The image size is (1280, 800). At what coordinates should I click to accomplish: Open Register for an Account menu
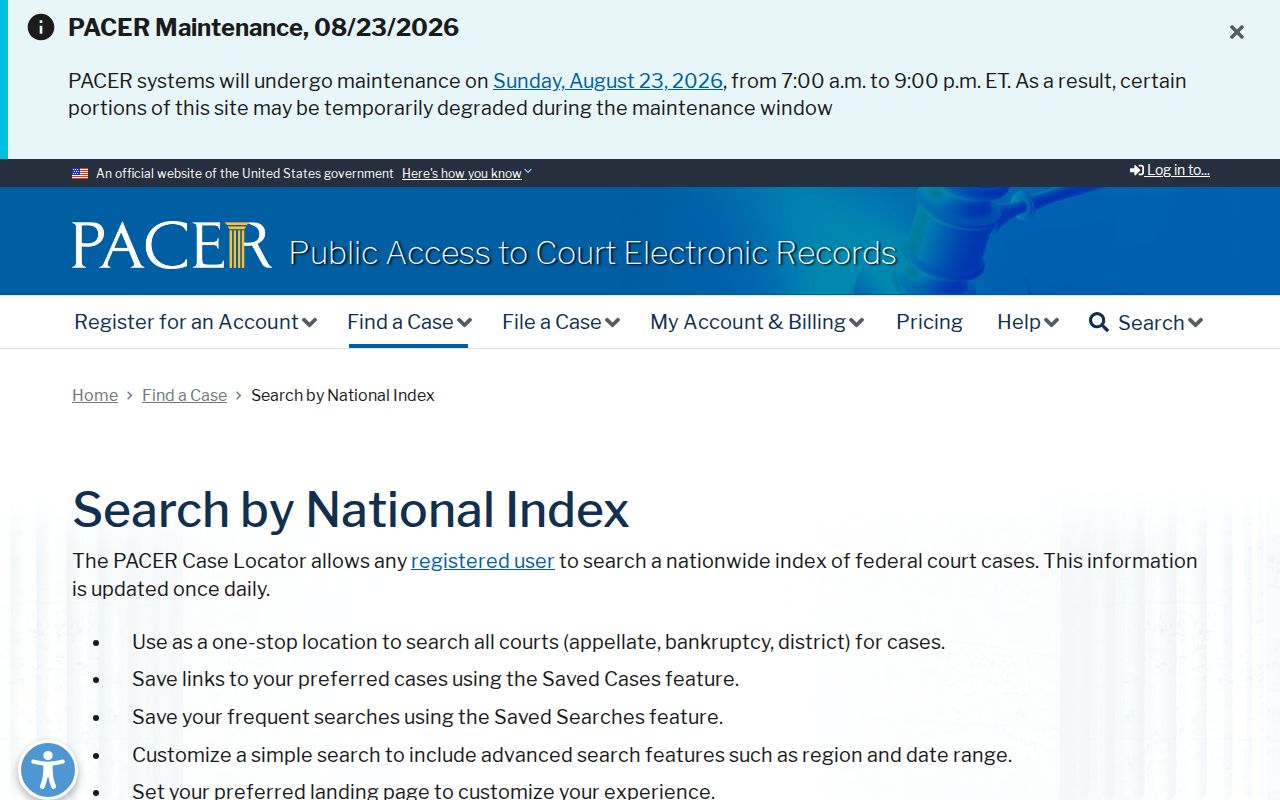point(195,322)
